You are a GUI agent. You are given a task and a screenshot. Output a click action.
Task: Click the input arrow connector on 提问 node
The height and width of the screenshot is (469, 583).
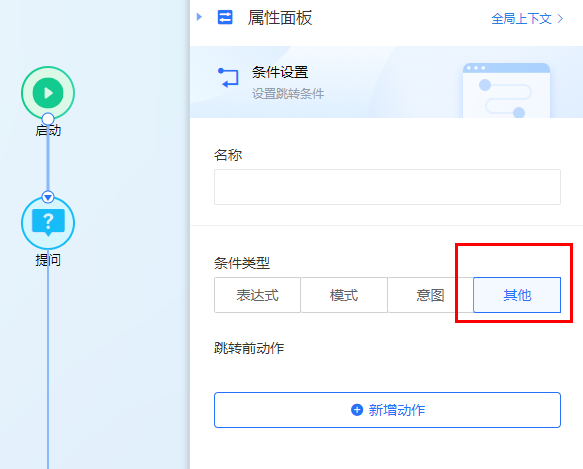point(48,197)
